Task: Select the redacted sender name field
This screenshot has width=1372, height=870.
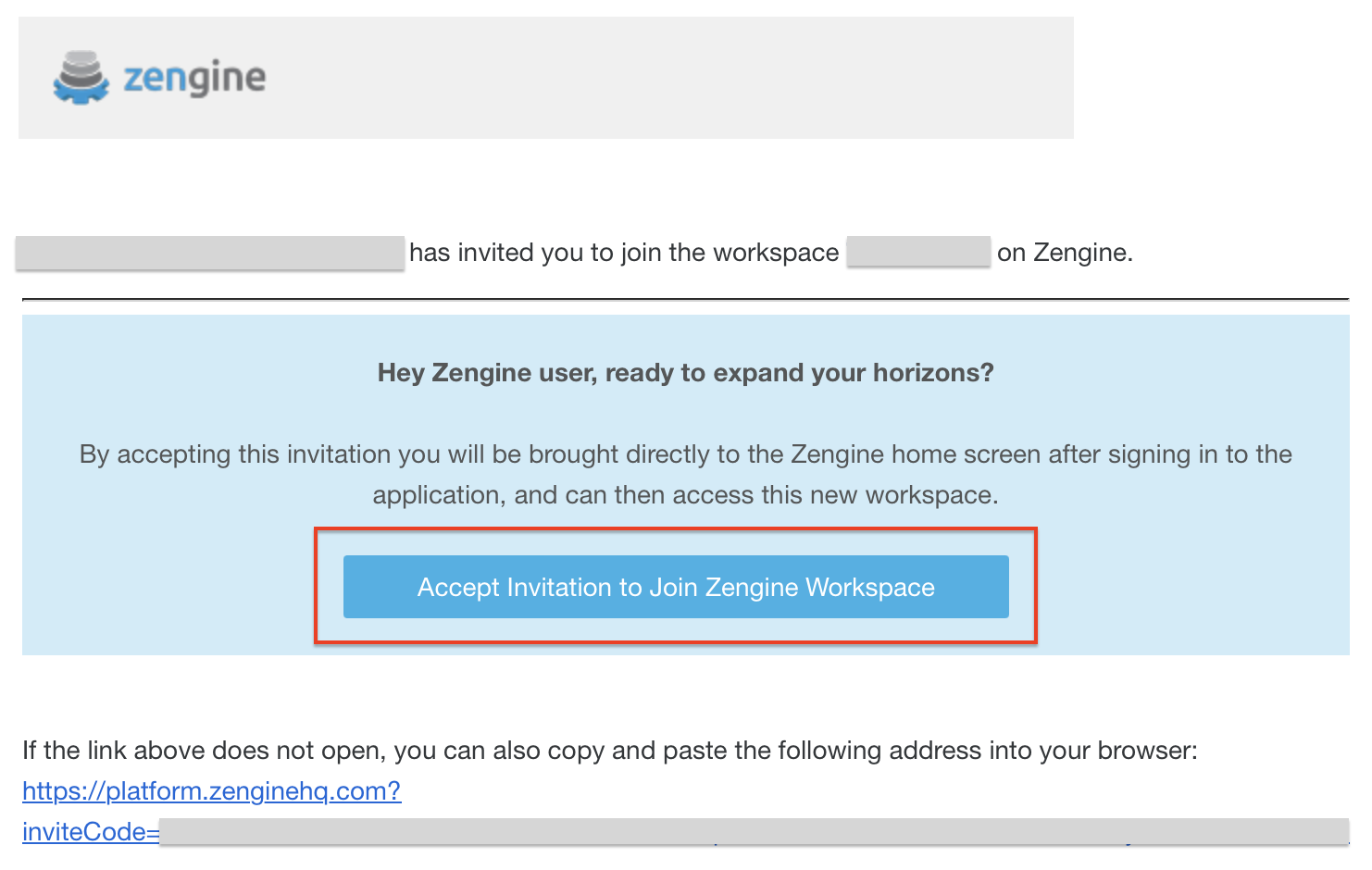Action: [x=208, y=251]
